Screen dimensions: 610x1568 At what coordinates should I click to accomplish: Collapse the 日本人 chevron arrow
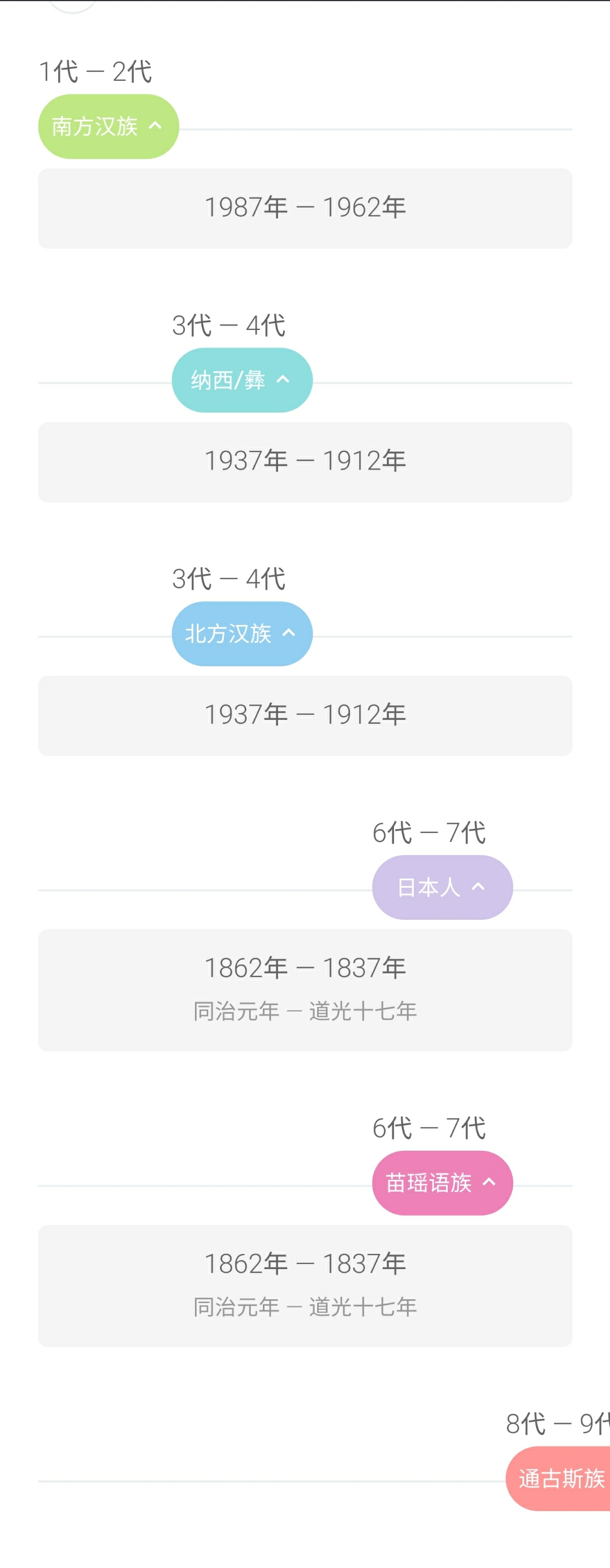(x=478, y=886)
